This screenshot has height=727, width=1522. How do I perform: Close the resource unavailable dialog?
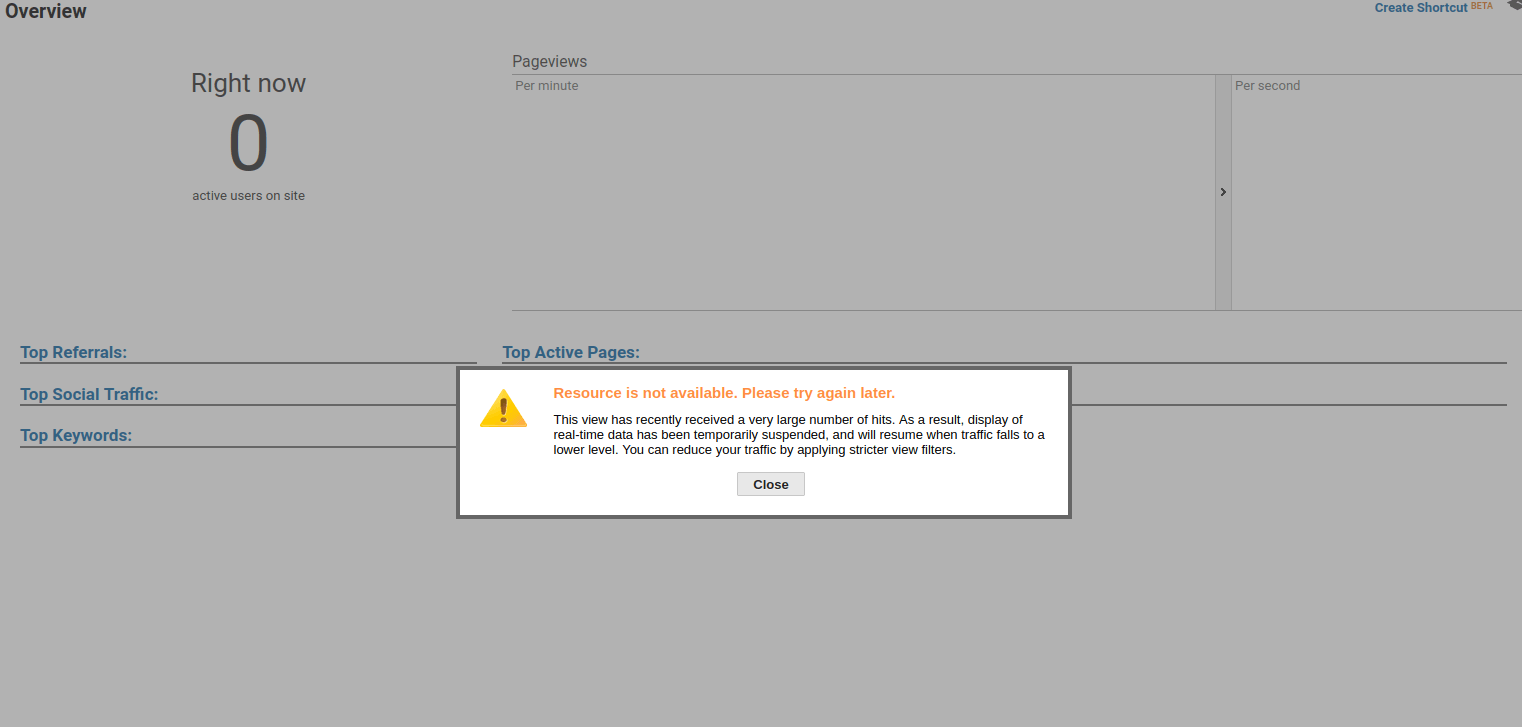[x=770, y=484]
